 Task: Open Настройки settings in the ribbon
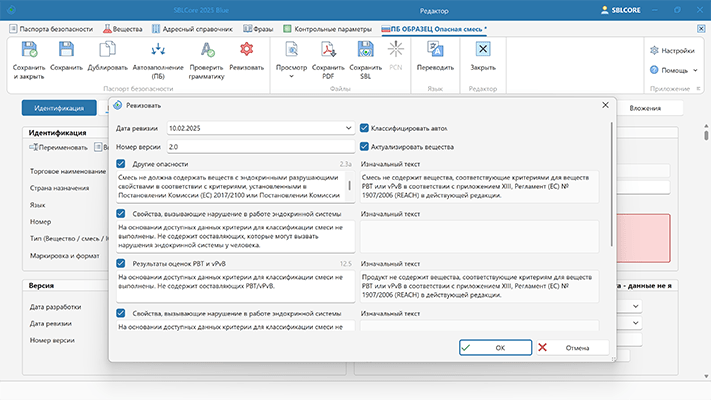point(672,50)
